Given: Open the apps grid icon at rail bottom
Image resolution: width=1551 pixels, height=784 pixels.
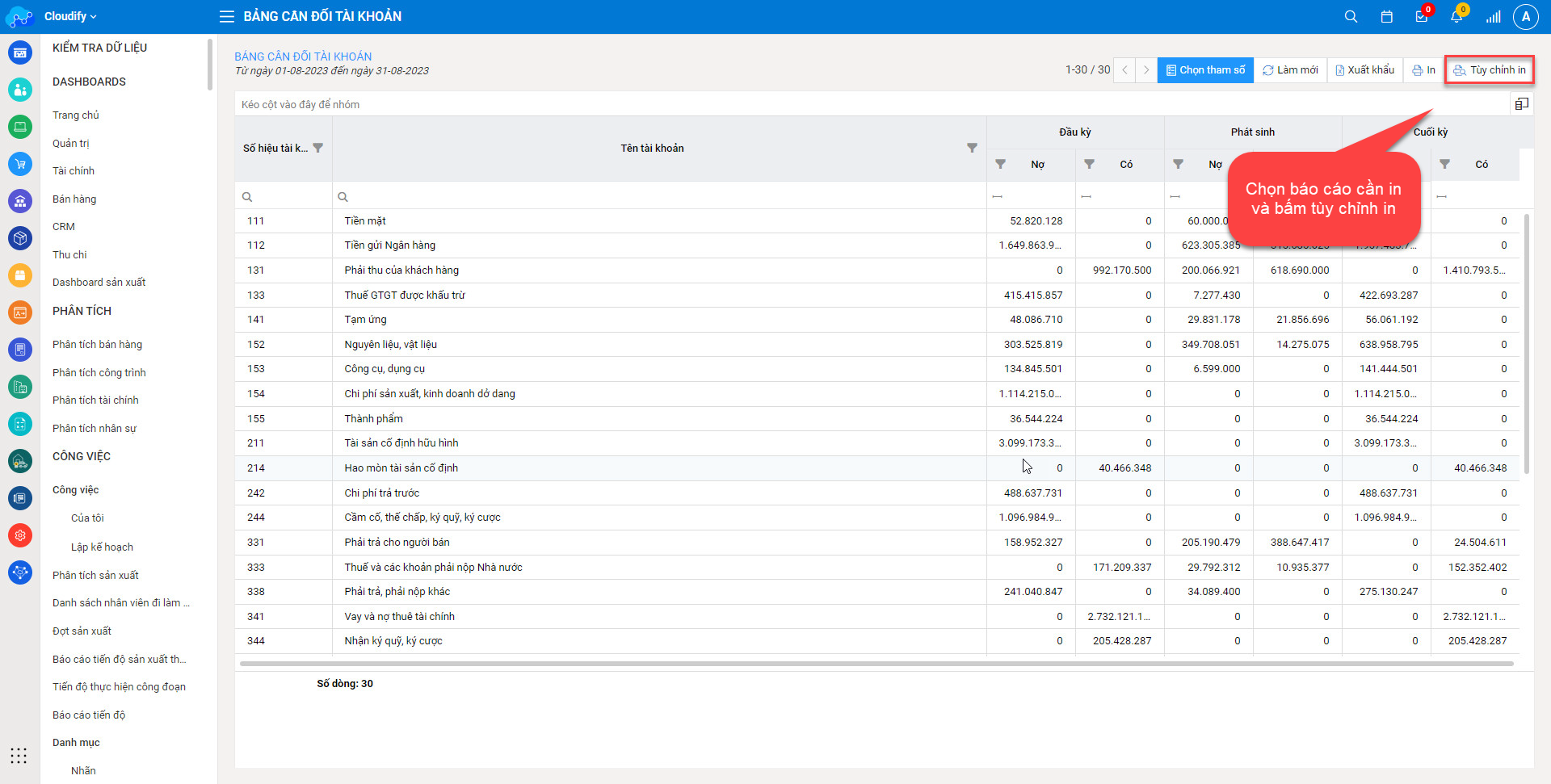Looking at the screenshot, I should pyautogui.click(x=19, y=756).
